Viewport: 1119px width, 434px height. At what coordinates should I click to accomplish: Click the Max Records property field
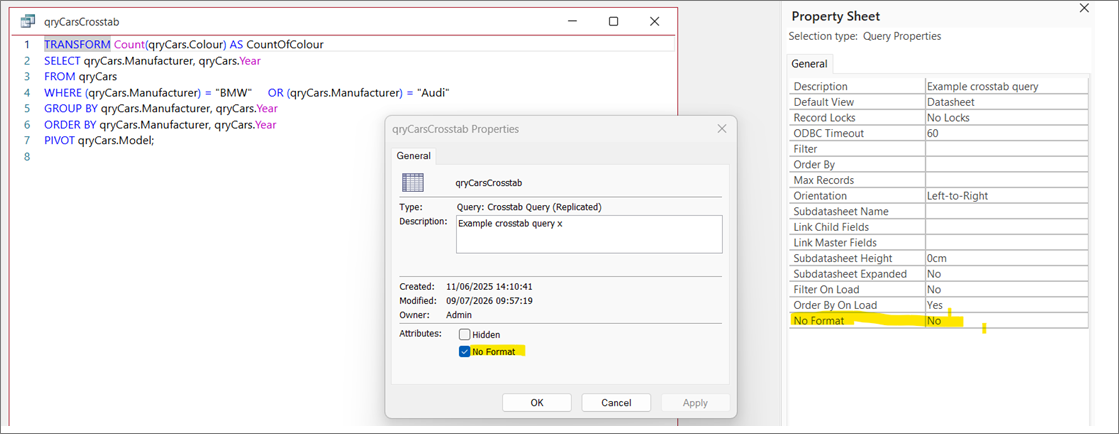1006,180
